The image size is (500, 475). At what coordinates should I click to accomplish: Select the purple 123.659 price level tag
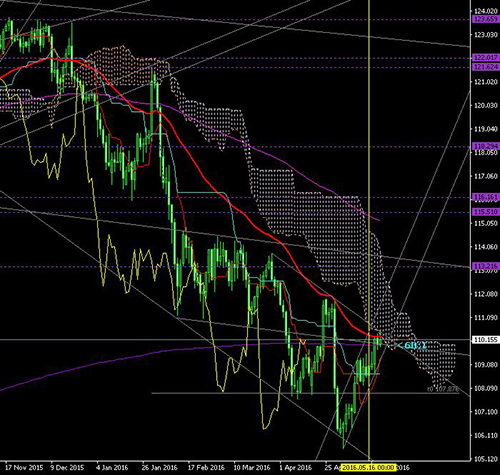point(486,19)
